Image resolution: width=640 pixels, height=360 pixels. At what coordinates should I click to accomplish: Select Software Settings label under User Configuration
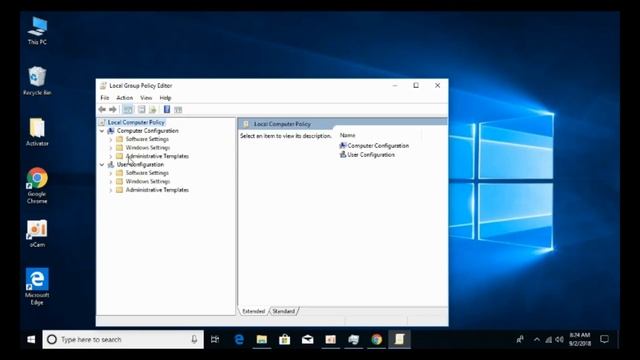[147, 173]
